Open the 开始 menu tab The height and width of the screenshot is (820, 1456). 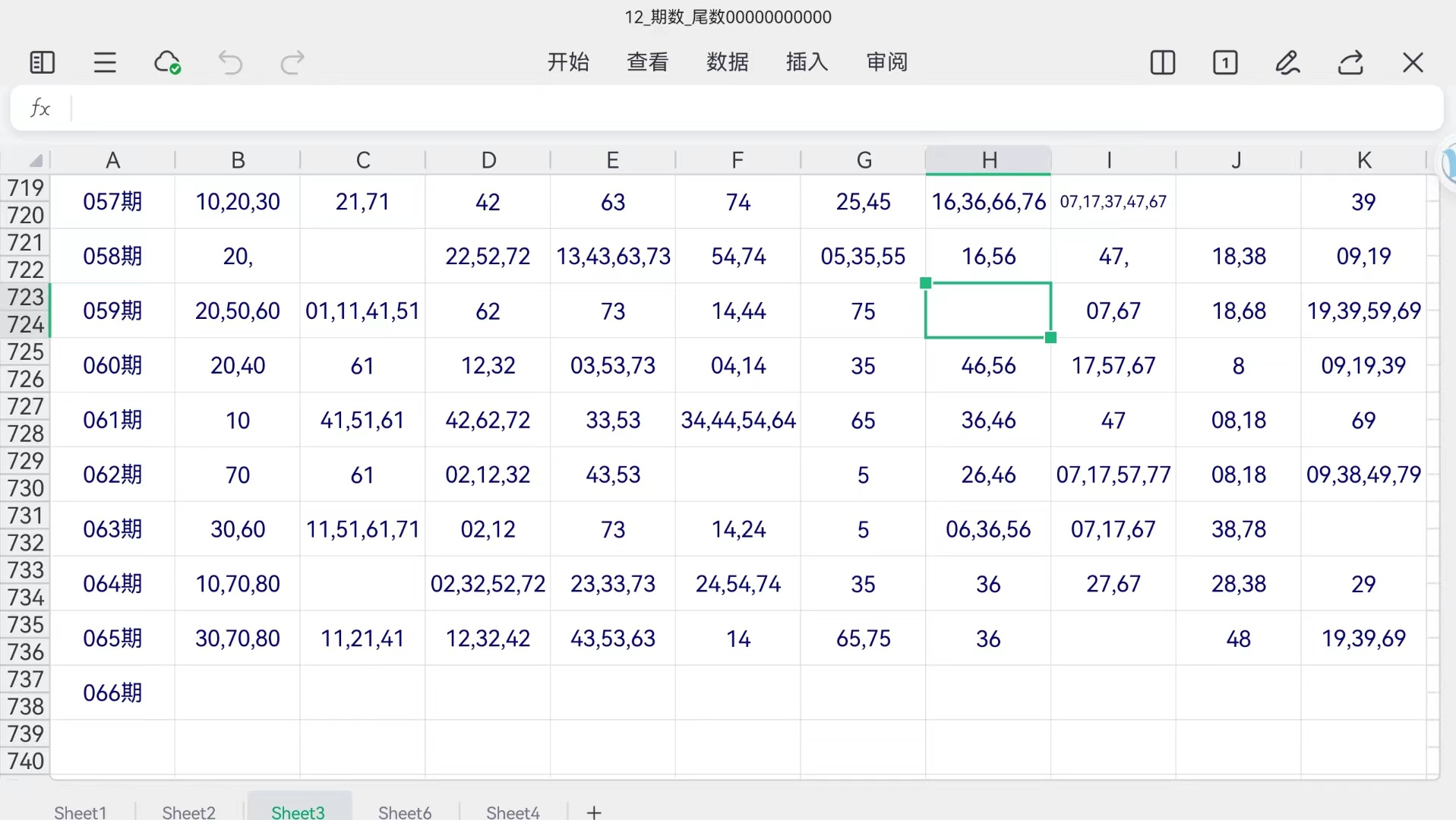pyautogui.click(x=568, y=62)
